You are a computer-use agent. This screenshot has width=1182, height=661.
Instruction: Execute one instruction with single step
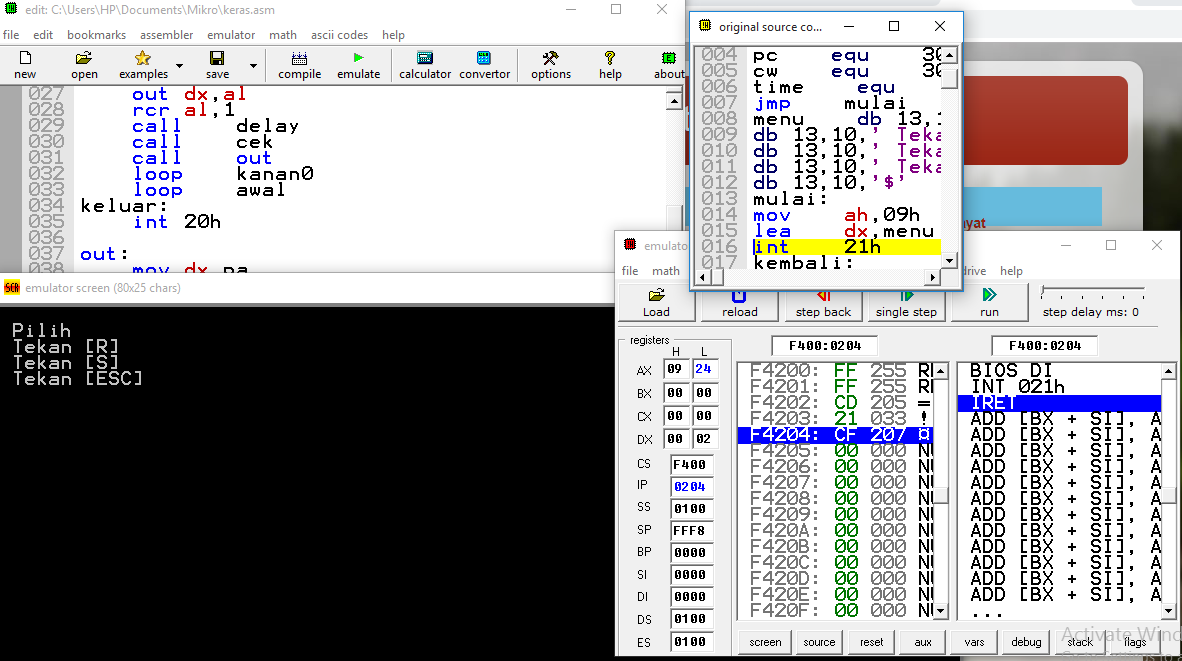pyautogui.click(x=906, y=301)
